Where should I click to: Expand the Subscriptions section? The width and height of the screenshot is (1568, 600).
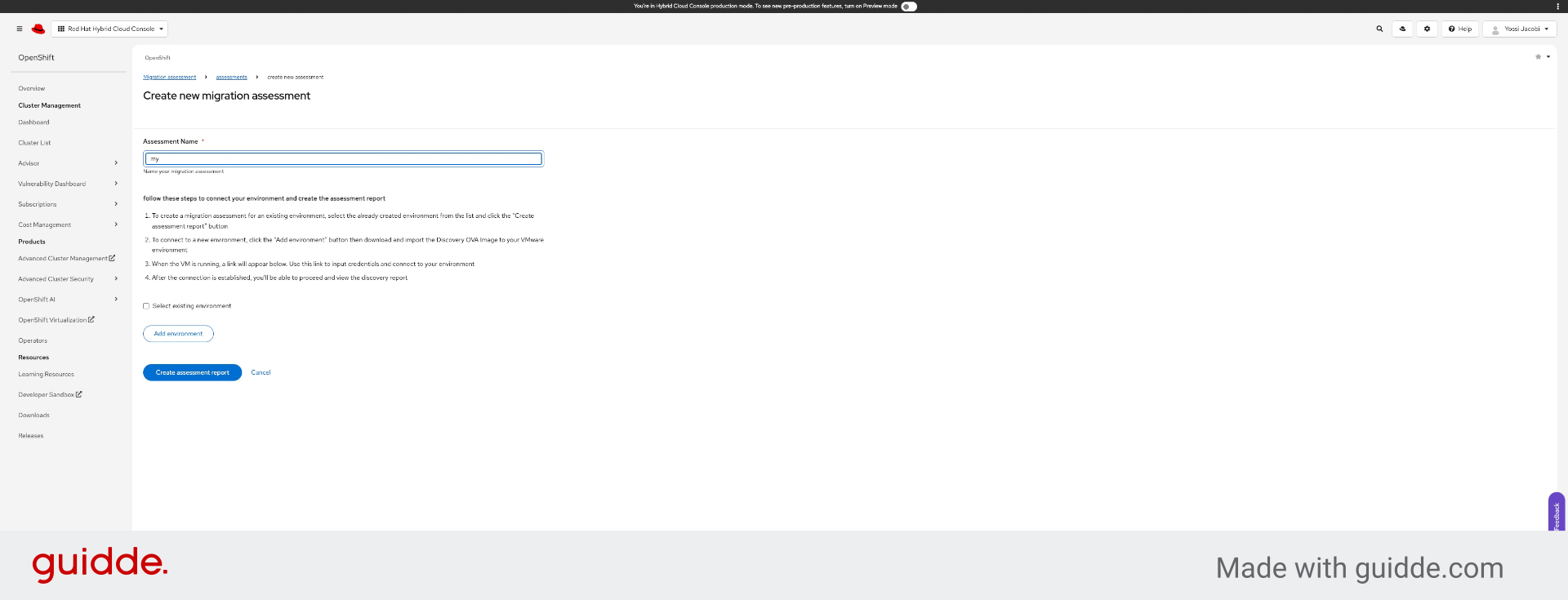[x=69, y=204]
